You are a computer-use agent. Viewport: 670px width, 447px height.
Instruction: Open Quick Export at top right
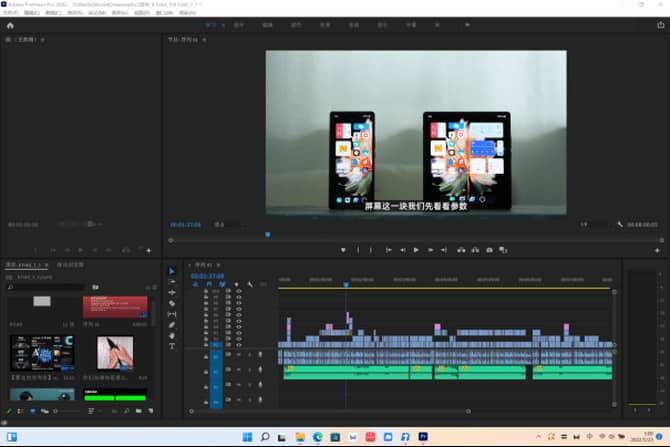661,25
